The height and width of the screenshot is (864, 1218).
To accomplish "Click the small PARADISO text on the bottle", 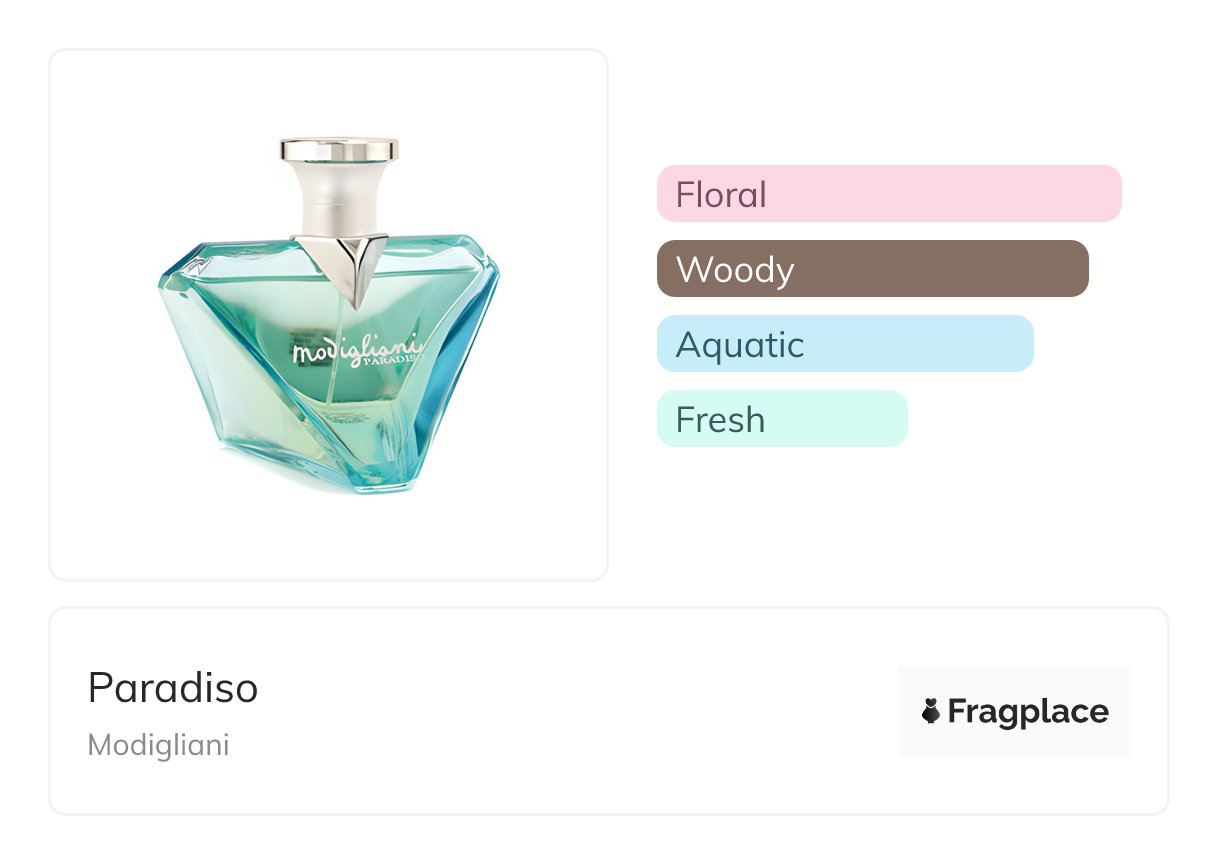I will click(x=399, y=364).
